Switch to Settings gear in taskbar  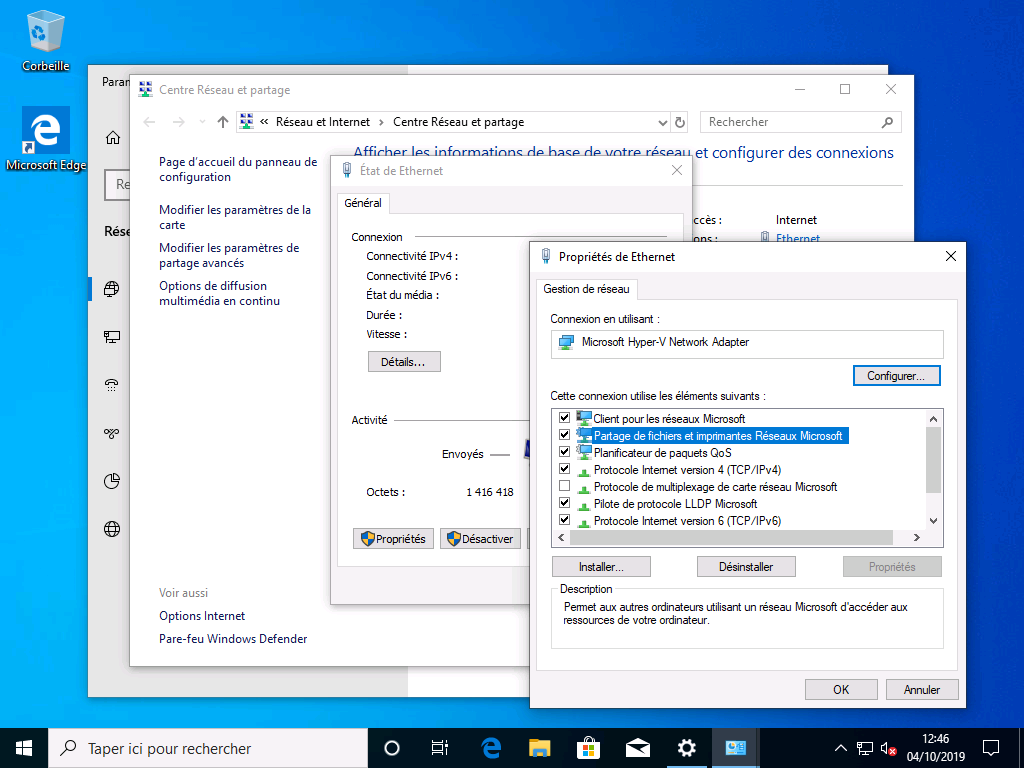pyautogui.click(x=686, y=748)
